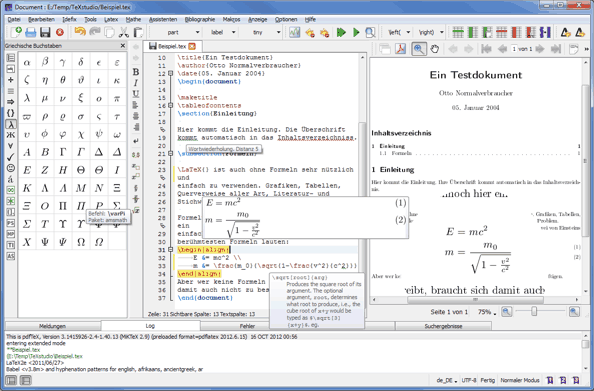Switch to the Meldungen tab
594x391 pixels.
tap(53, 326)
